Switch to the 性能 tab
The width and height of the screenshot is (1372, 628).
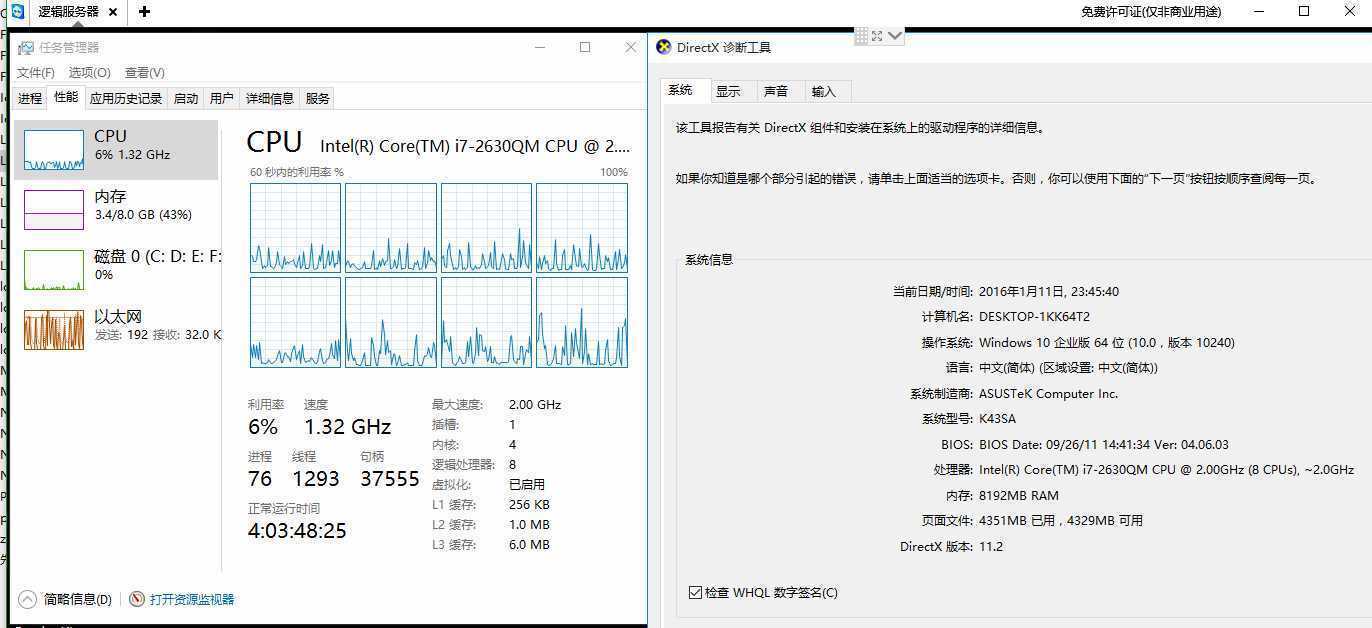(x=66, y=97)
